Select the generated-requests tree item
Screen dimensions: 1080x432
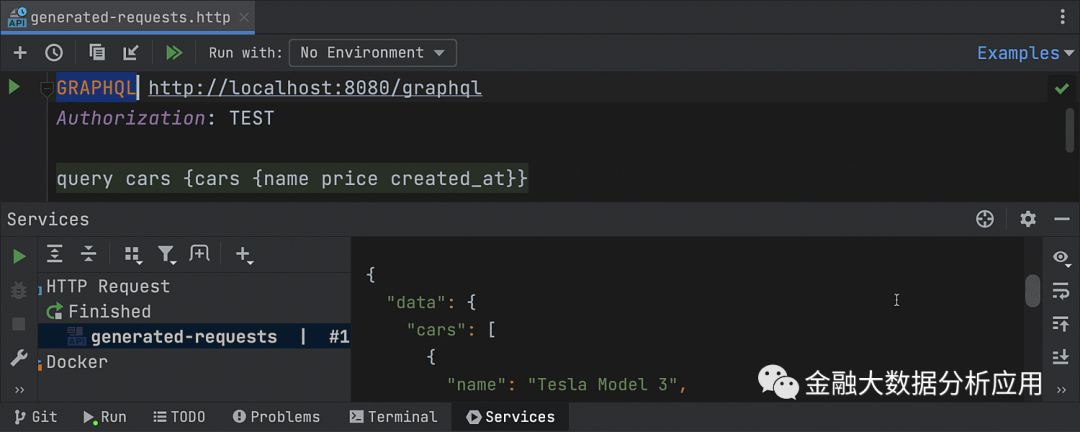coord(183,337)
